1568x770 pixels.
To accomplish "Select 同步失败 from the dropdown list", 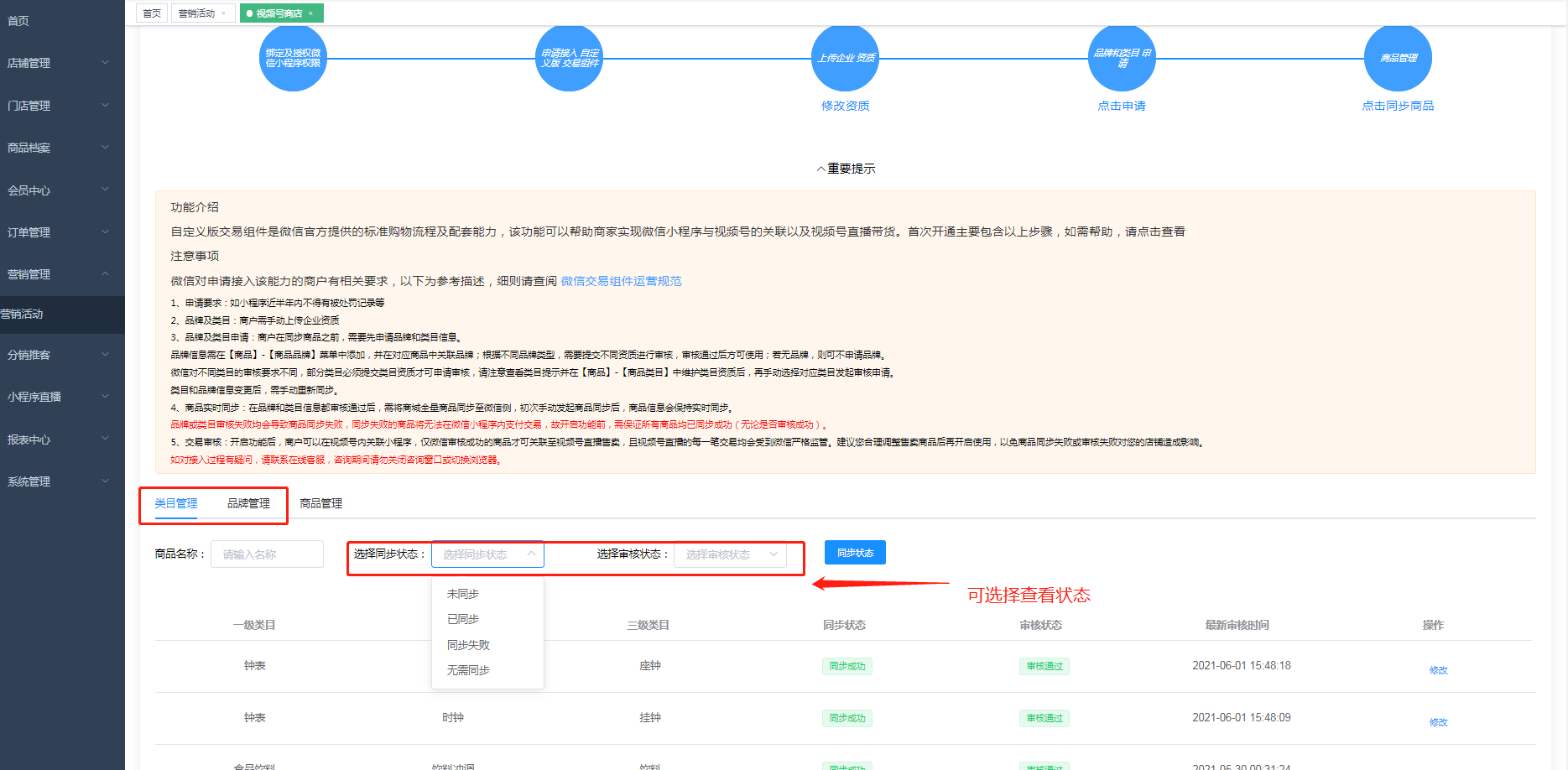I will [x=468, y=645].
